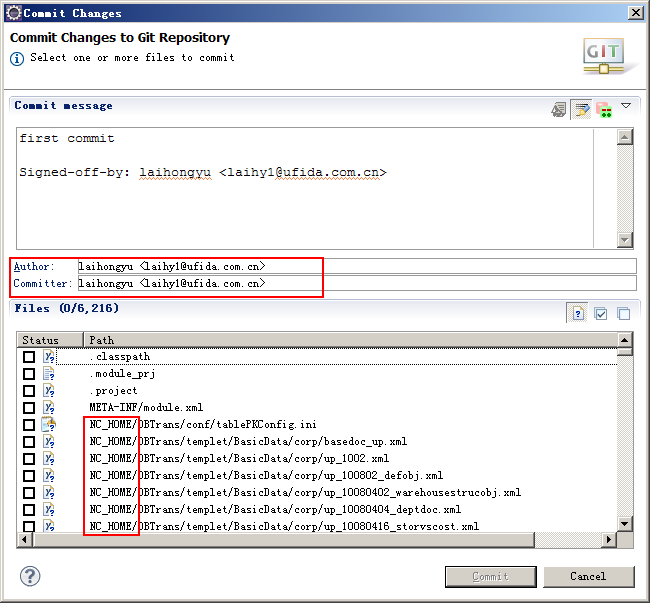Click the vertical scrollbar thumb in file list
Image resolution: width=650 pixels, height=603 pixels.
point(625,352)
